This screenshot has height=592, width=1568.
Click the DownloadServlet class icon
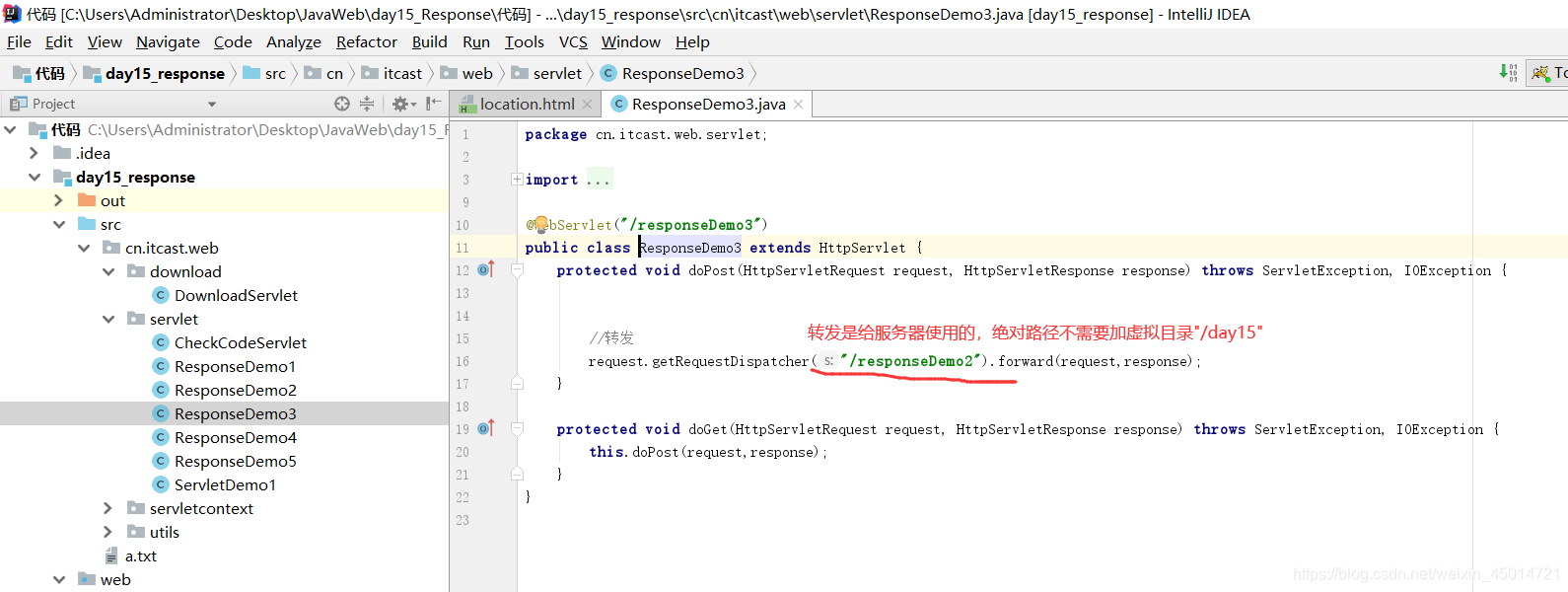(x=161, y=295)
